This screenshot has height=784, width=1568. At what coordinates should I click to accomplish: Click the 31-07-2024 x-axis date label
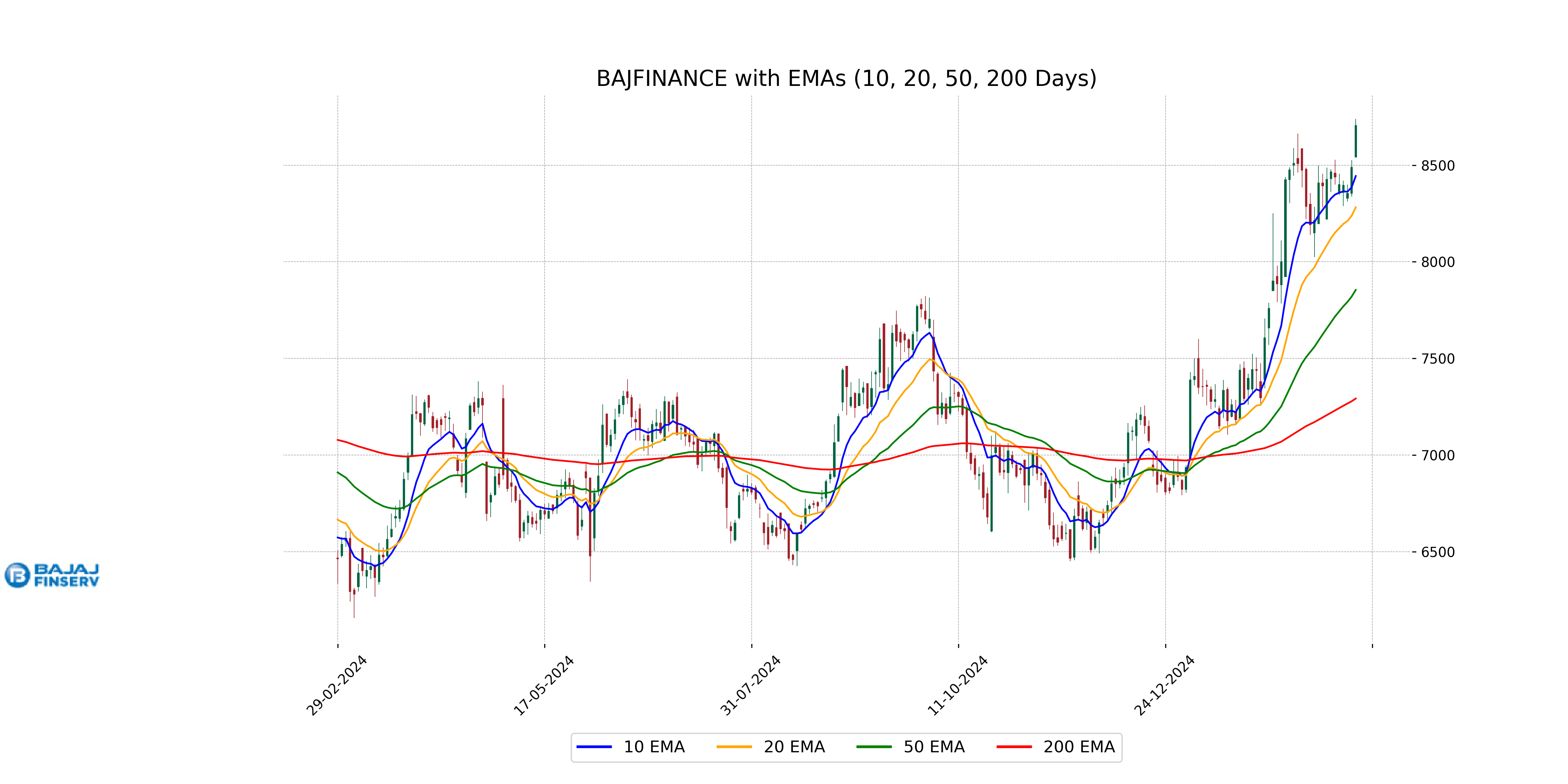click(751, 685)
